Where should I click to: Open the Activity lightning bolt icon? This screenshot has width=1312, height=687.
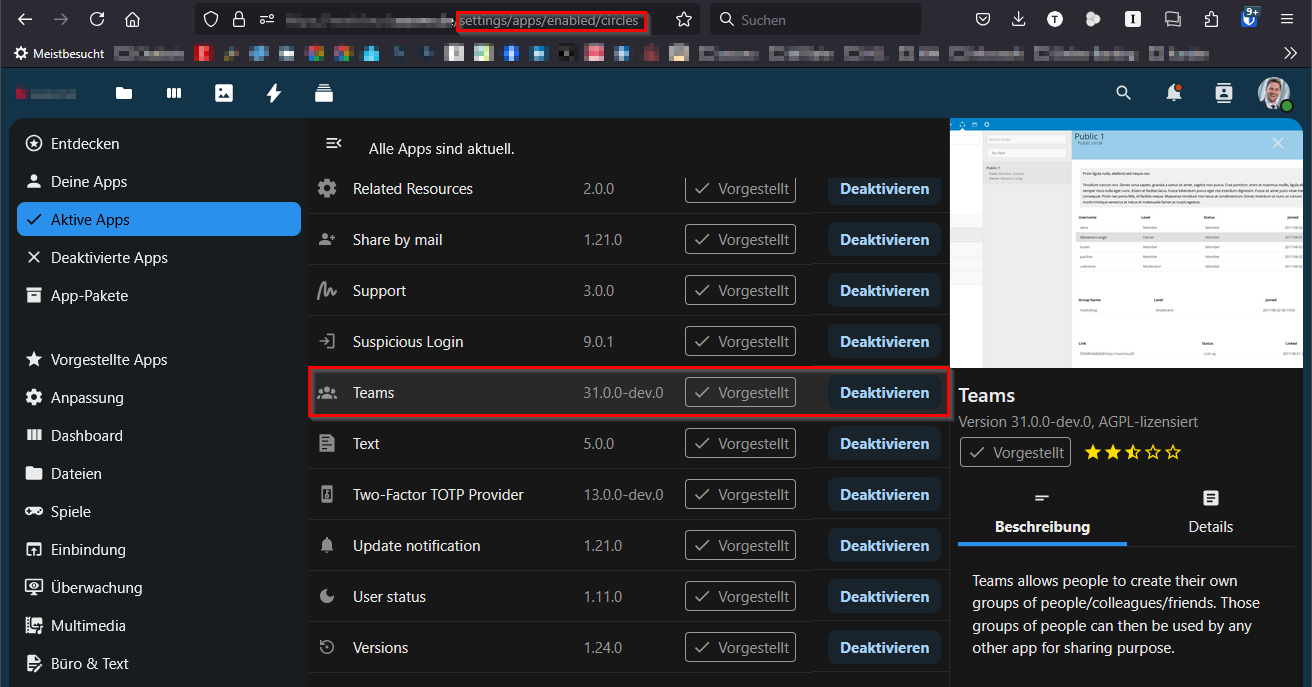[x=273, y=93]
